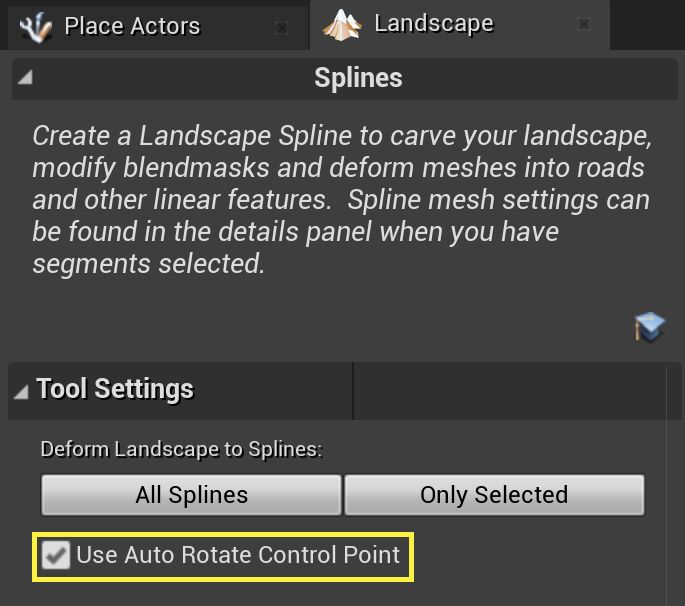Click the Create a Landscape Spline description

[x=342, y=200]
